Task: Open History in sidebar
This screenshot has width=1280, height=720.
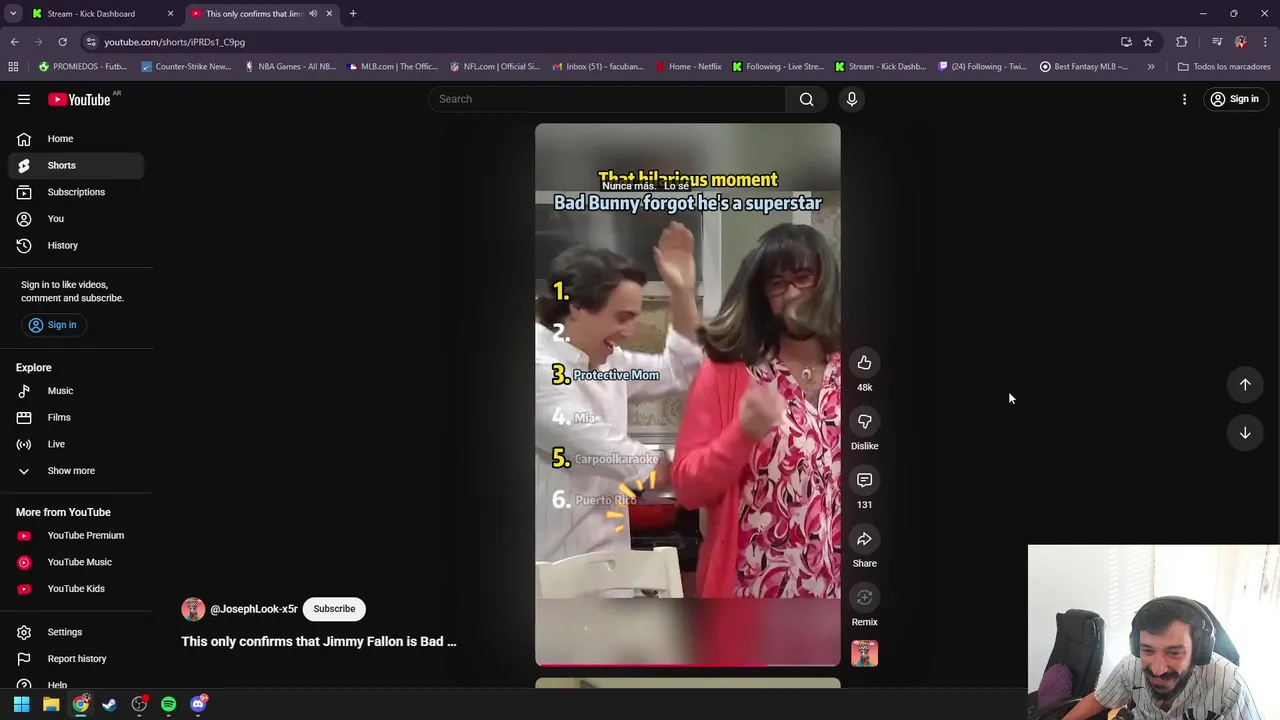Action: click(x=76, y=245)
